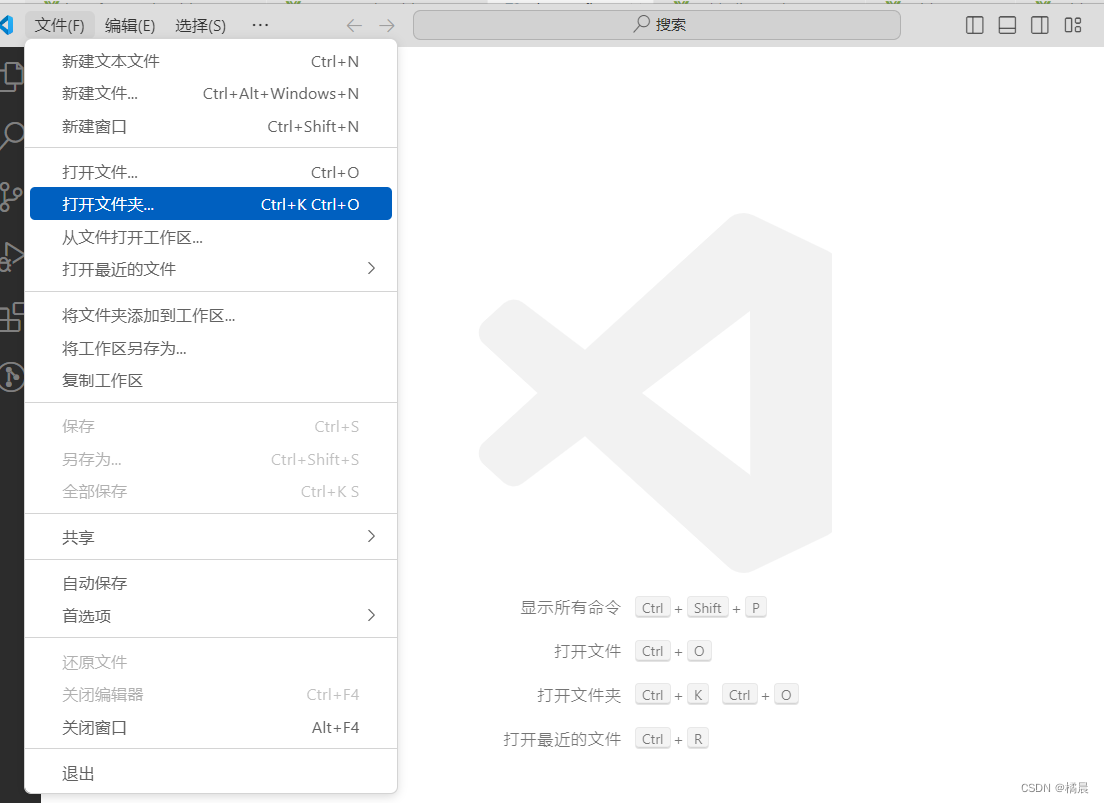Open the Explorer view in activity bar
The image size is (1104, 803).
click(x=12, y=76)
